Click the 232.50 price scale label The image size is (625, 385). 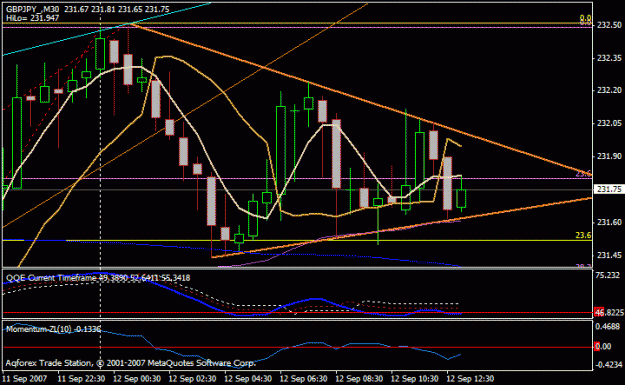coord(609,25)
